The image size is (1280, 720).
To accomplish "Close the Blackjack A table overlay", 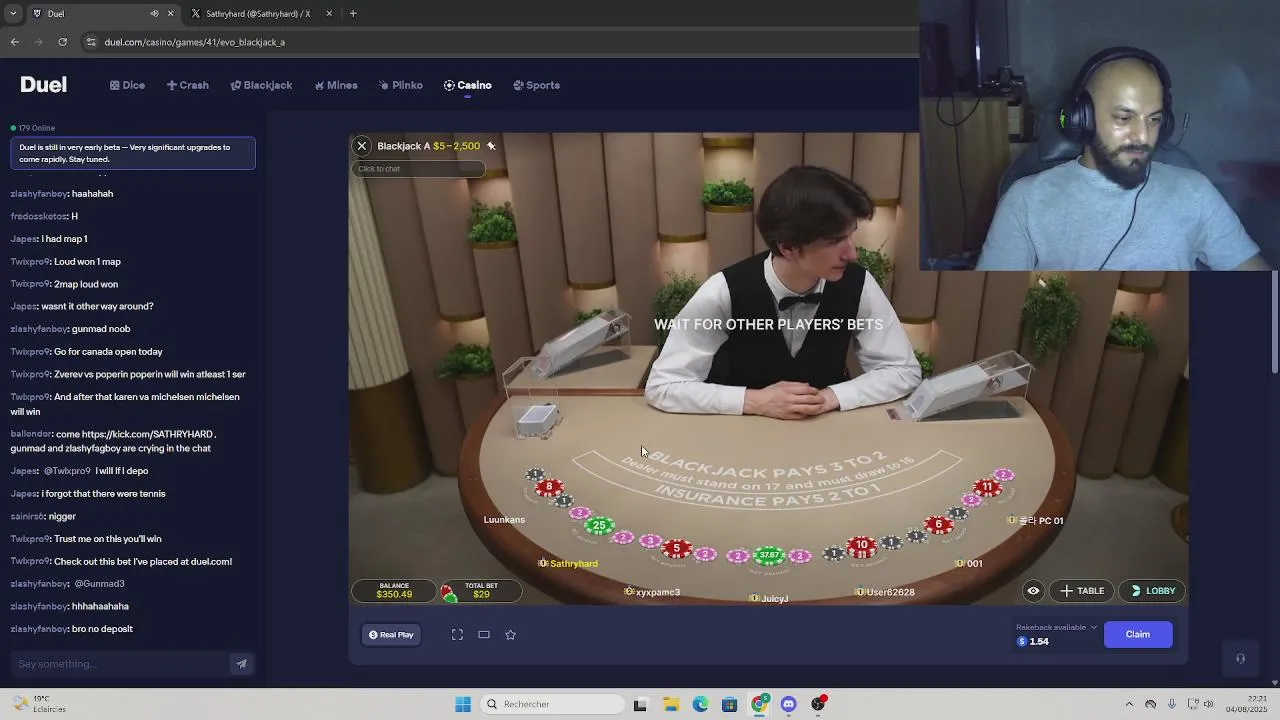I will coord(362,146).
